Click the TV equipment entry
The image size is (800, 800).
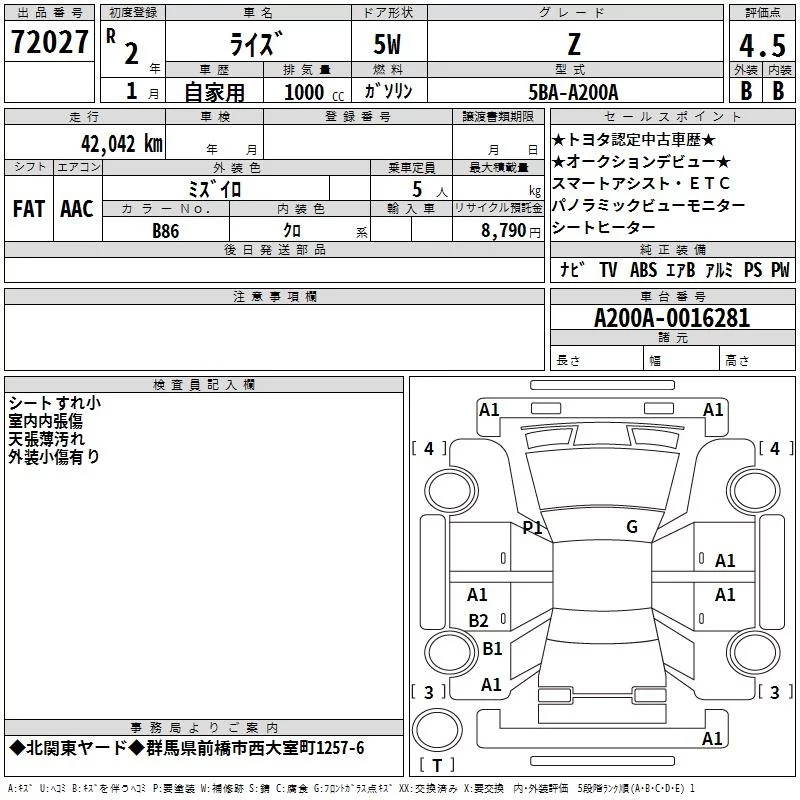(608, 270)
